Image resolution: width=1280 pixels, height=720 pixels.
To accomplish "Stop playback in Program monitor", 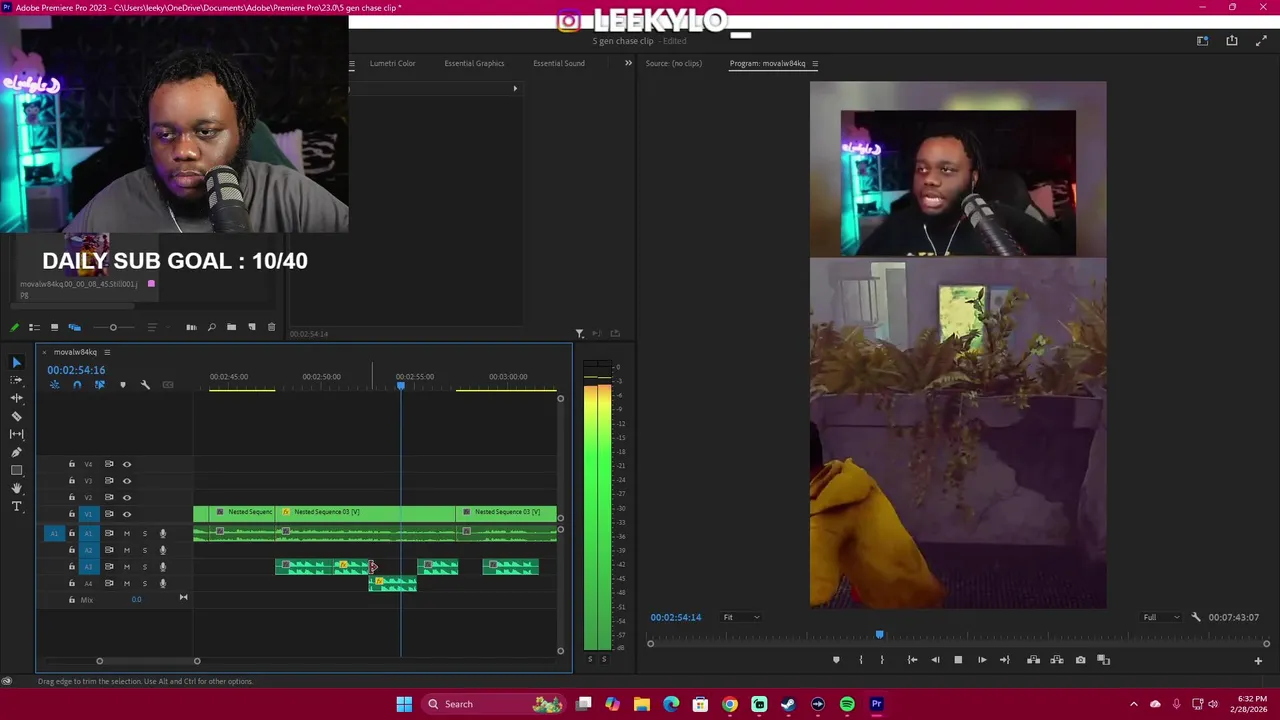I will (958, 660).
